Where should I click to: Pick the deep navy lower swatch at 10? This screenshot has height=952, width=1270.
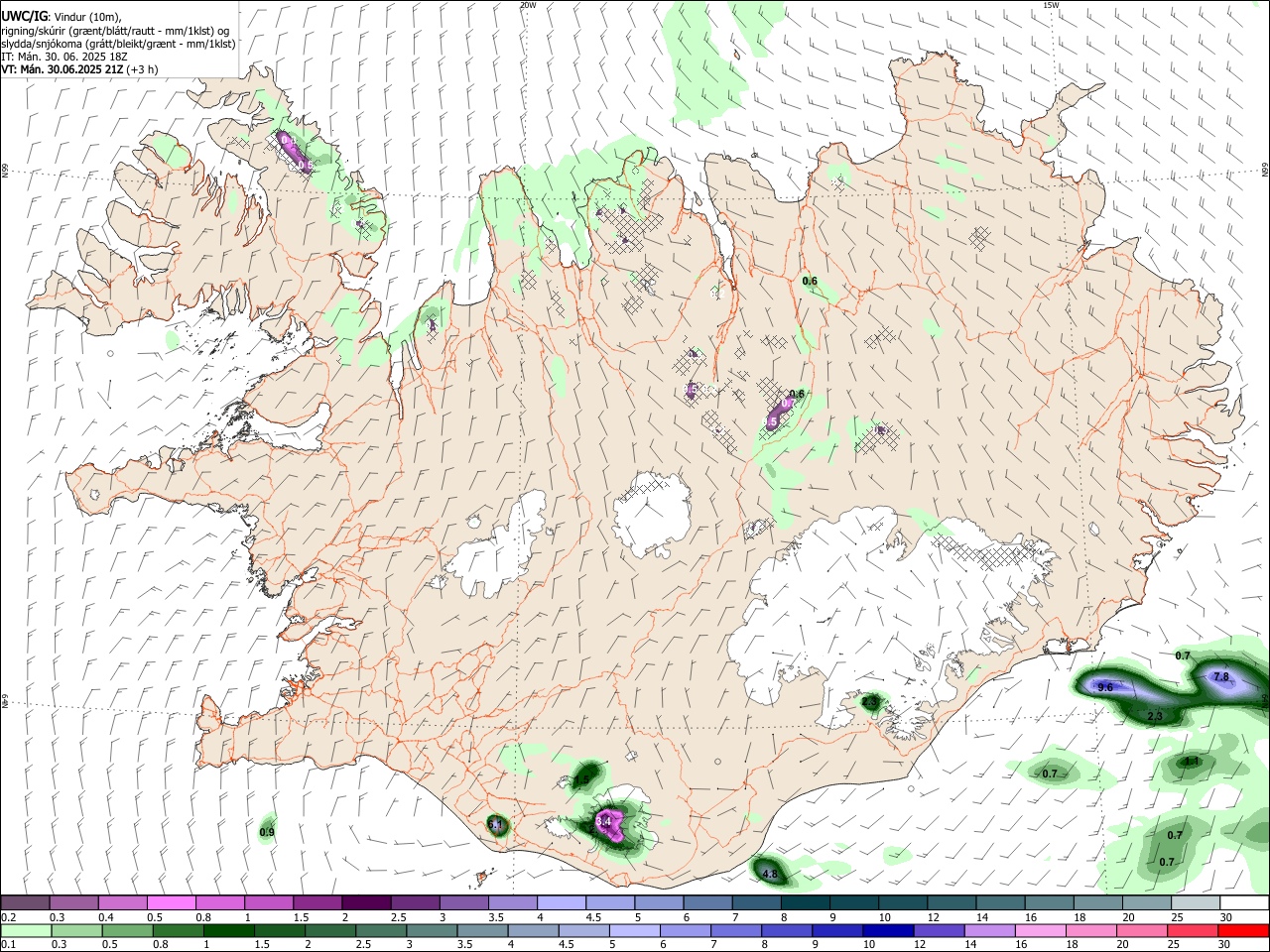tap(887, 930)
